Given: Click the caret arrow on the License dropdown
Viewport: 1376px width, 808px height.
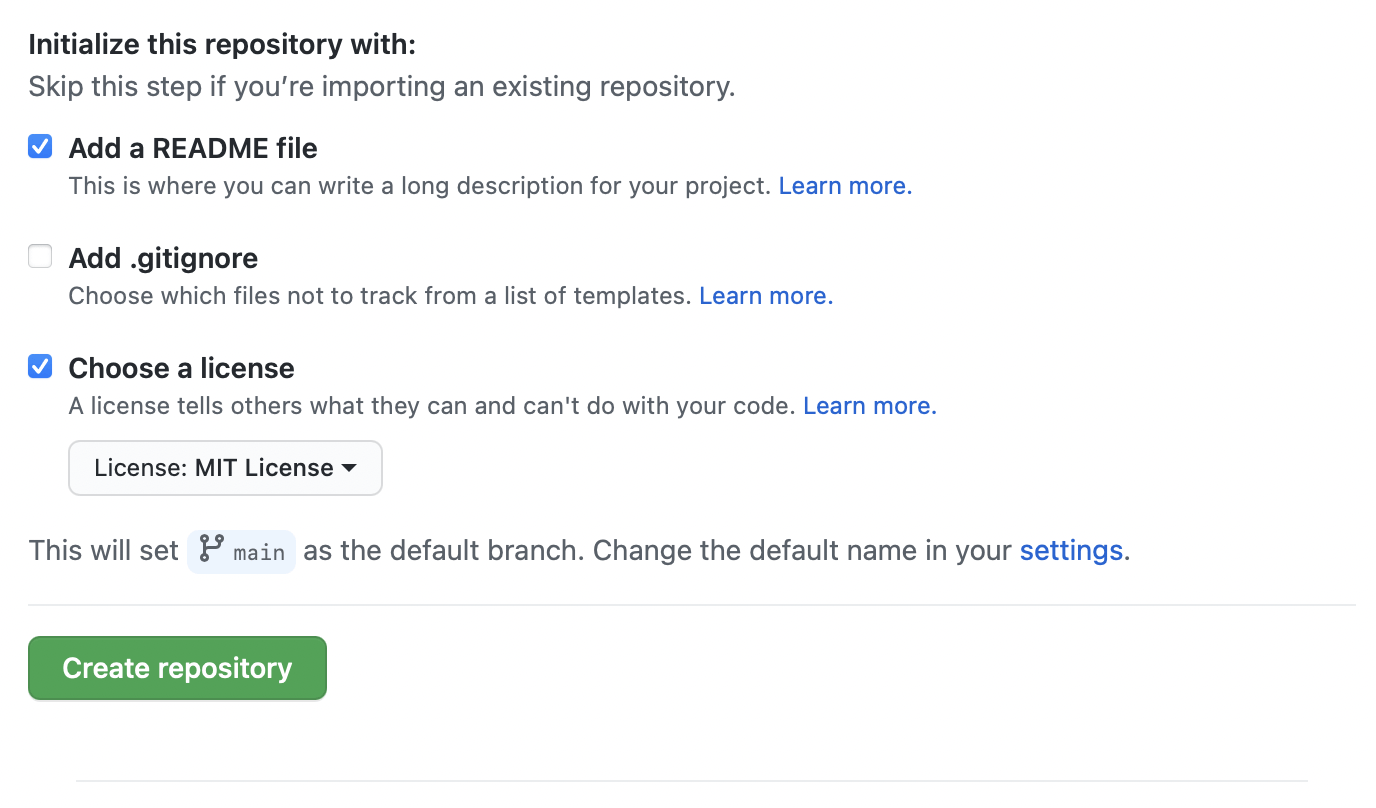Looking at the screenshot, I should pos(349,468).
